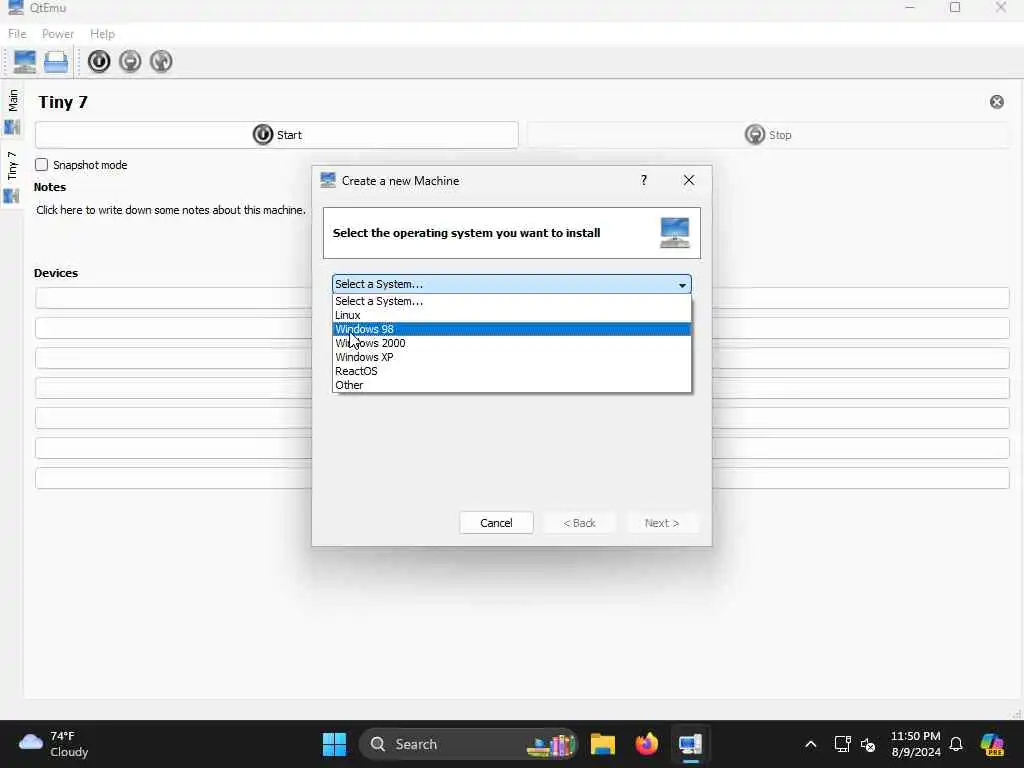Close the Tiny 7 machine tab

click(997, 102)
